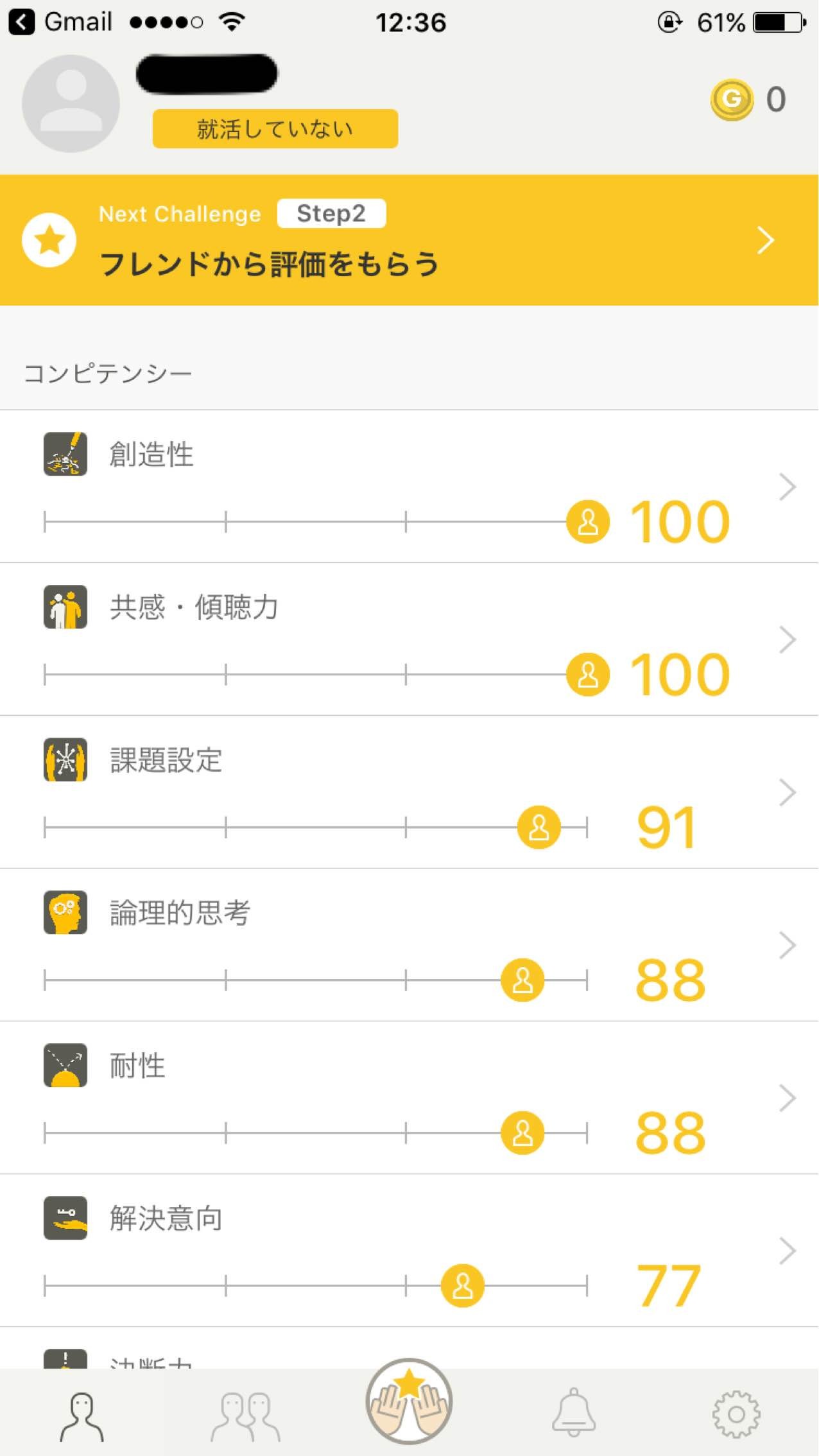Tap the 耐性 competency icon
The width and height of the screenshot is (819, 1456).
(x=65, y=1066)
